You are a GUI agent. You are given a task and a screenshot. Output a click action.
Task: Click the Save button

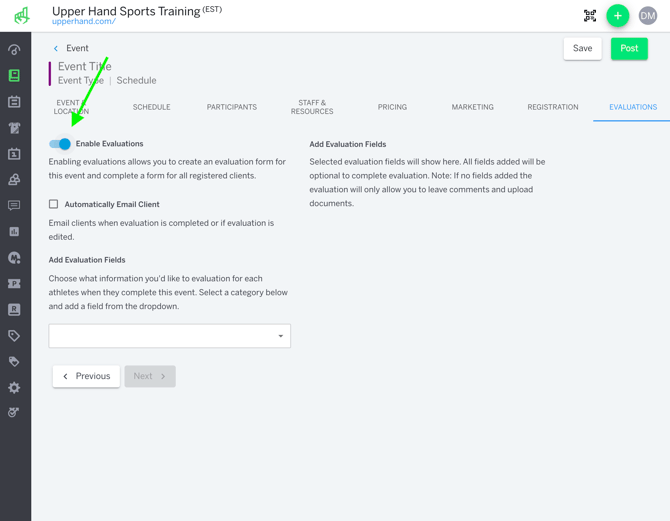[x=582, y=48]
